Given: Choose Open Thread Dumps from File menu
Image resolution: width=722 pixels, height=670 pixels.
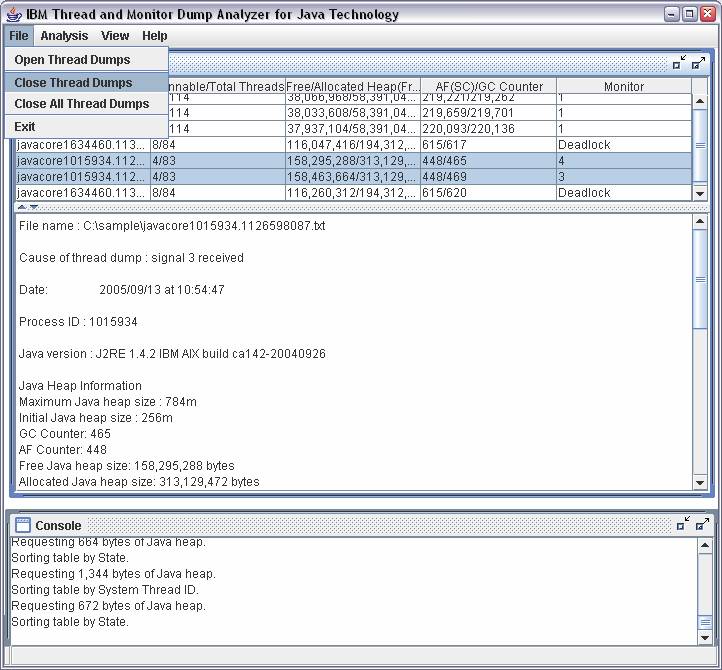Looking at the screenshot, I should [72, 60].
